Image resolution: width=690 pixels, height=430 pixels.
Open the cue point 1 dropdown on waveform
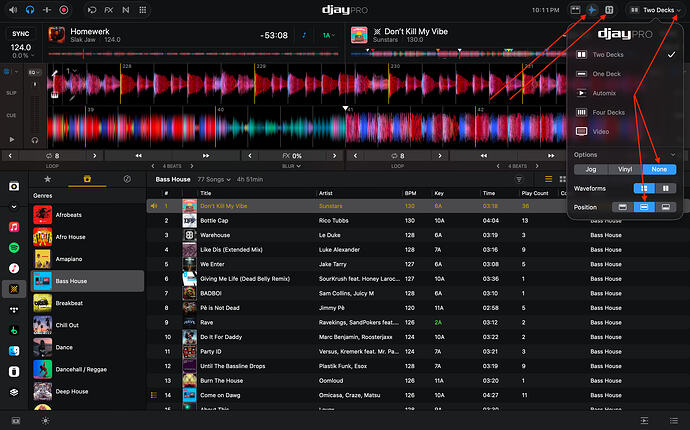tap(71, 70)
